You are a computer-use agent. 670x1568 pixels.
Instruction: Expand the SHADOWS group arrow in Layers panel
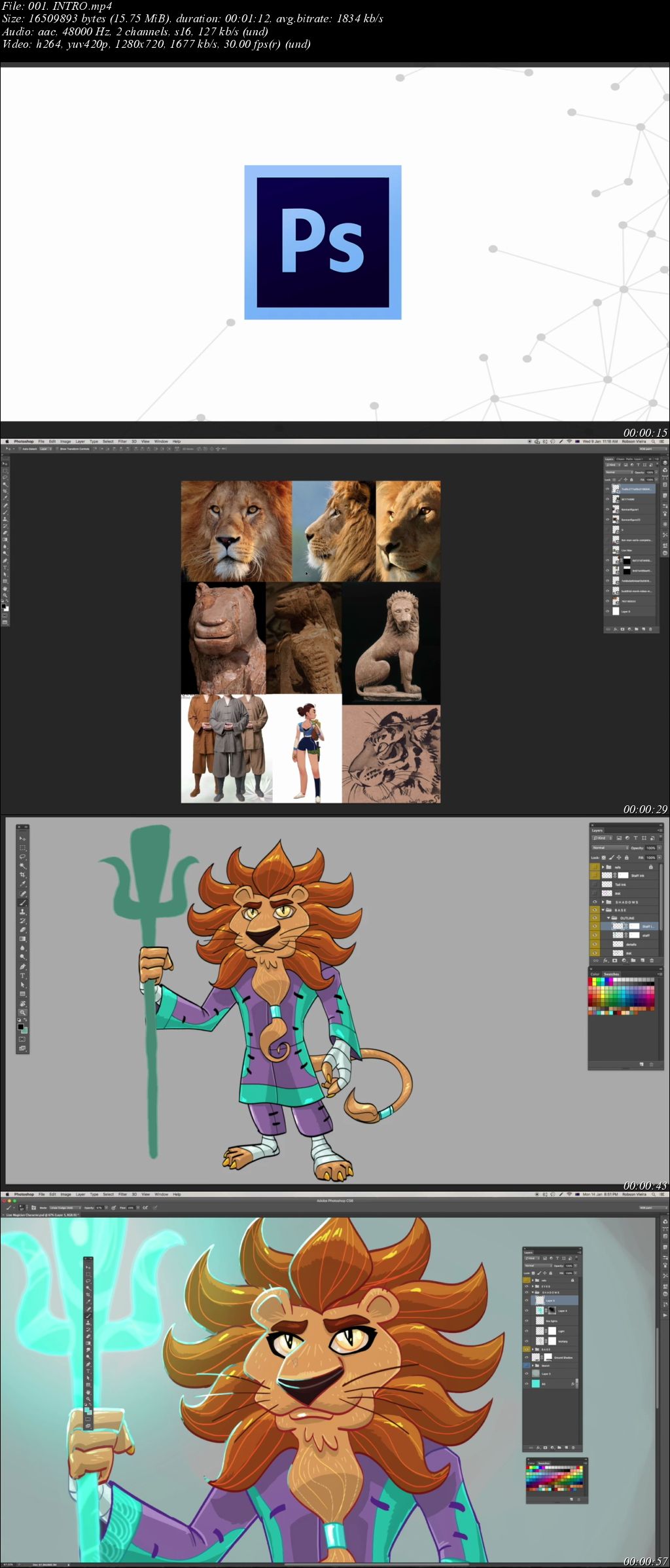(603, 902)
